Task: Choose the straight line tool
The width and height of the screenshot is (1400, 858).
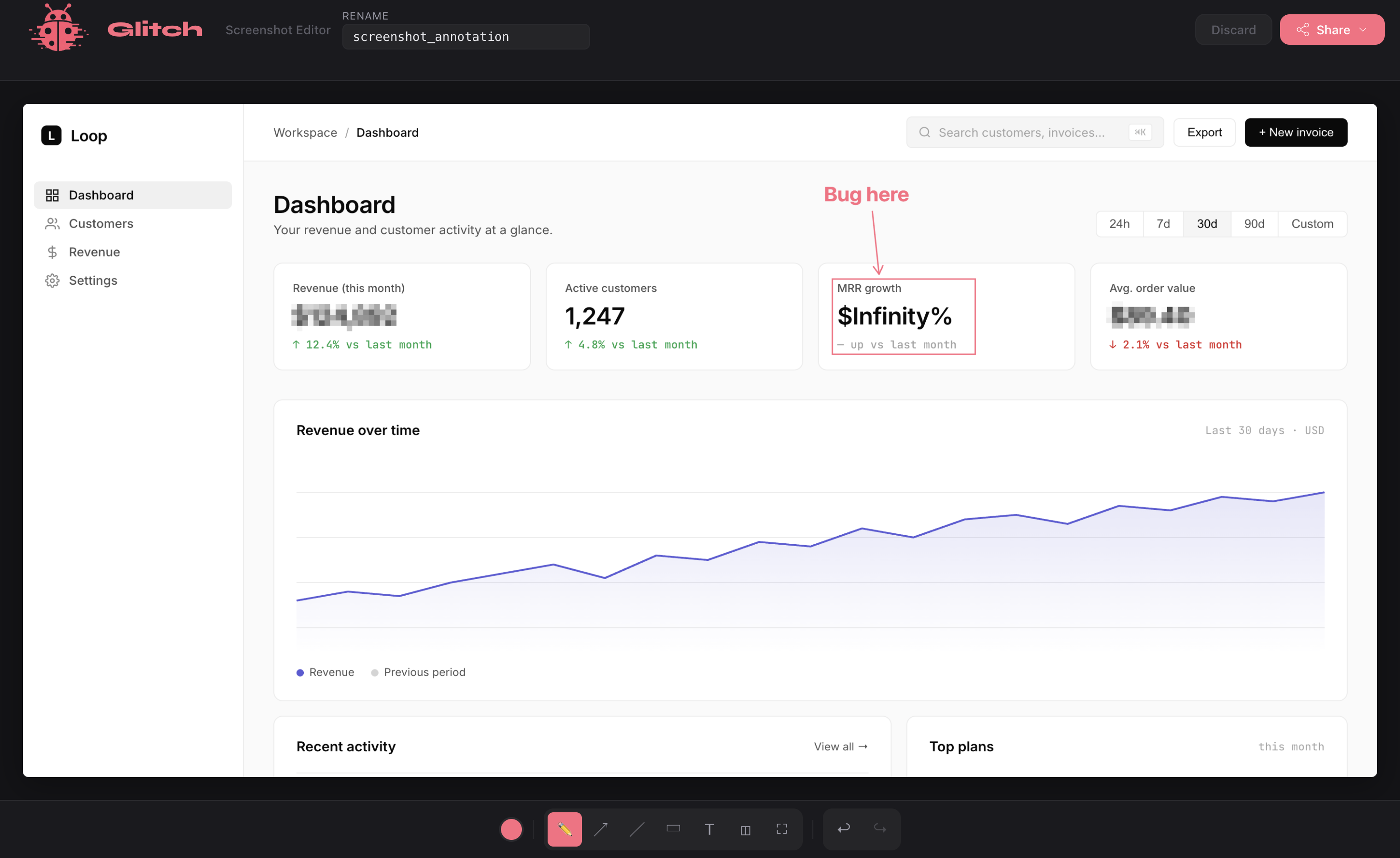Action: tap(637, 829)
